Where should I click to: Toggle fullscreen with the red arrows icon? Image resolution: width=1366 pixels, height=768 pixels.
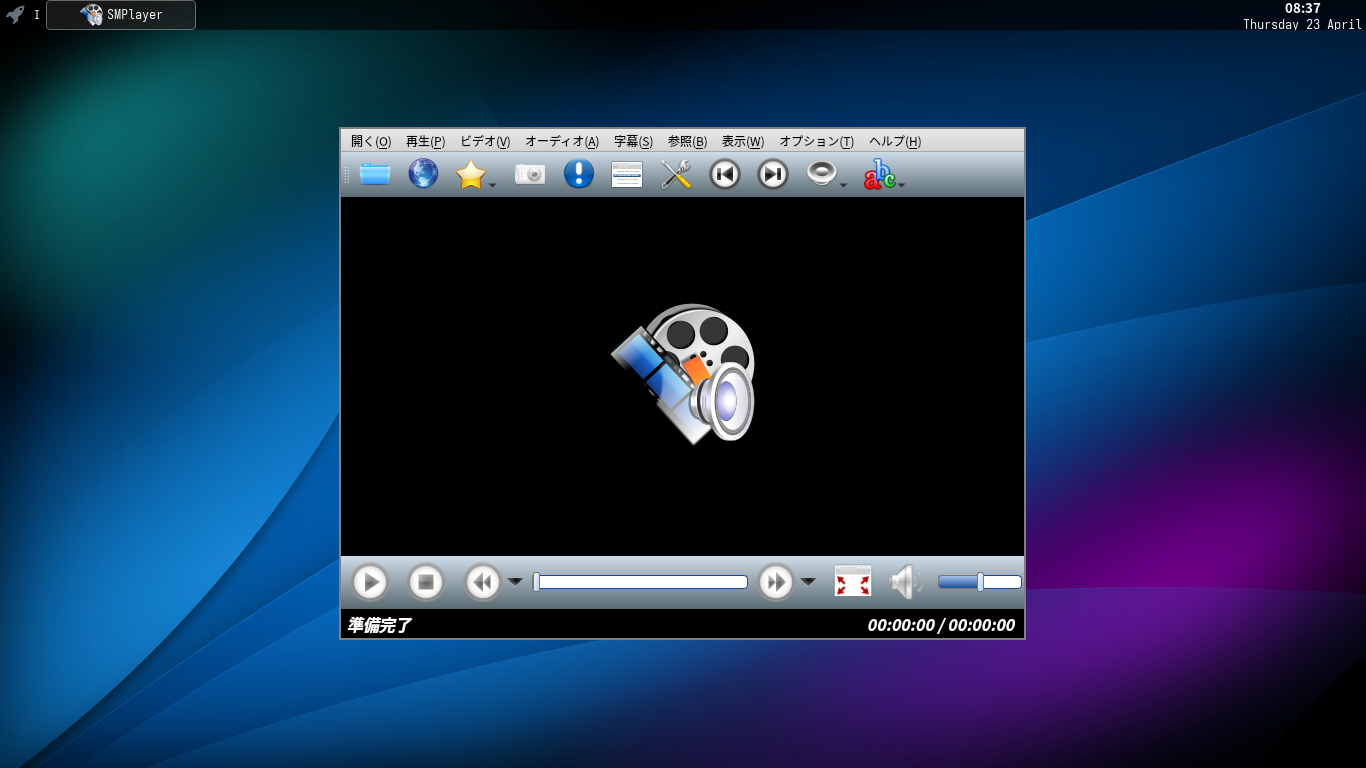coord(853,582)
